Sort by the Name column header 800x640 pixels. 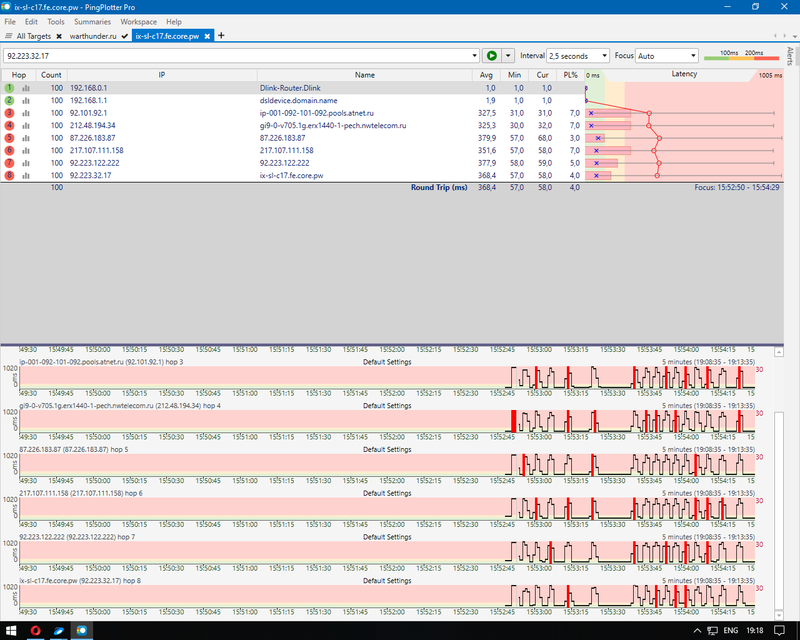click(x=365, y=75)
